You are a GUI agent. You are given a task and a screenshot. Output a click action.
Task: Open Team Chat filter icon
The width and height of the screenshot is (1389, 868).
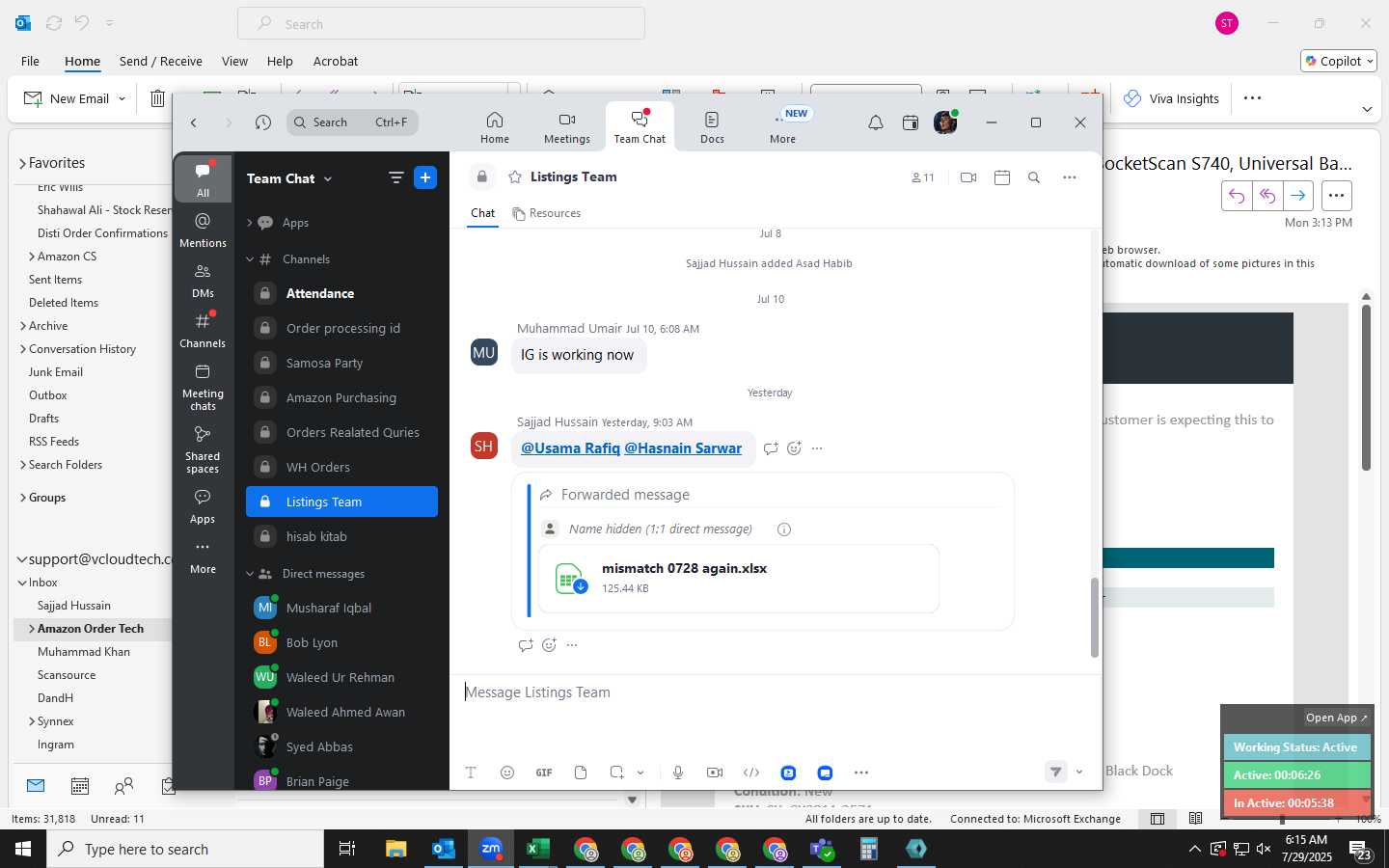[x=395, y=177]
